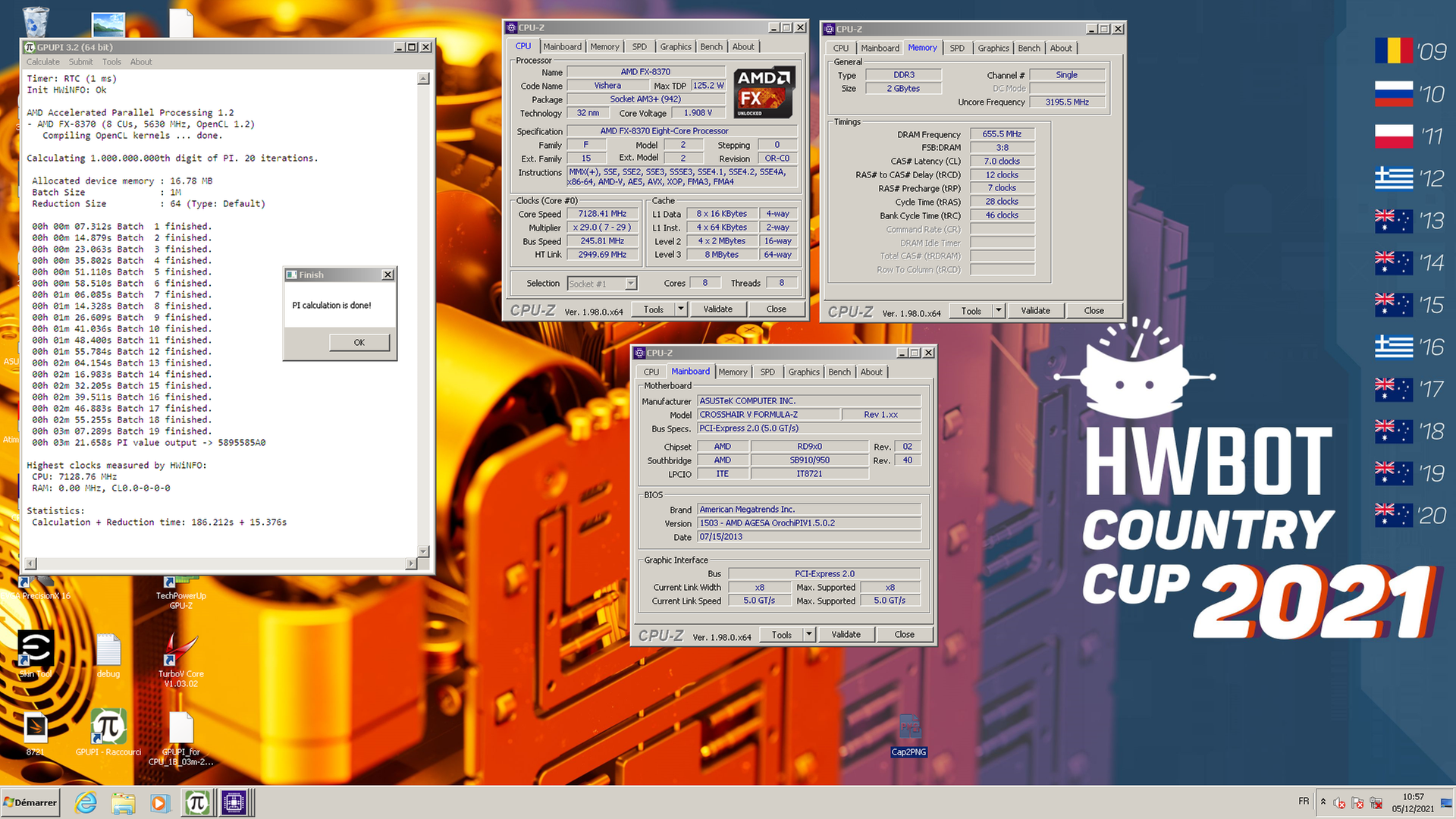This screenshot has height=819, width=1456.
Task: Click Tools button in Memory CPU-Z window
Action: pos(971,310)
